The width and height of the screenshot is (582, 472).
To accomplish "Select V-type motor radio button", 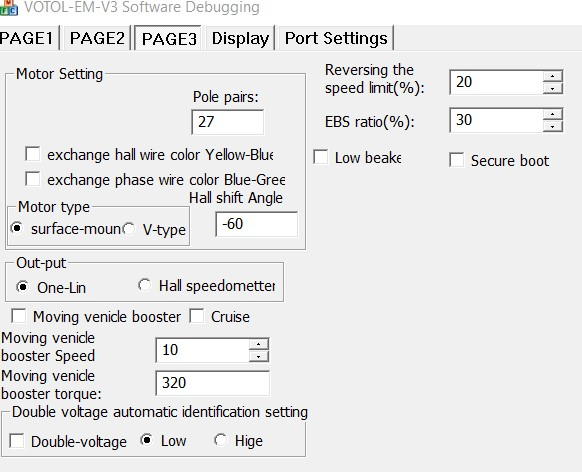I will click(x=129, y=229).
